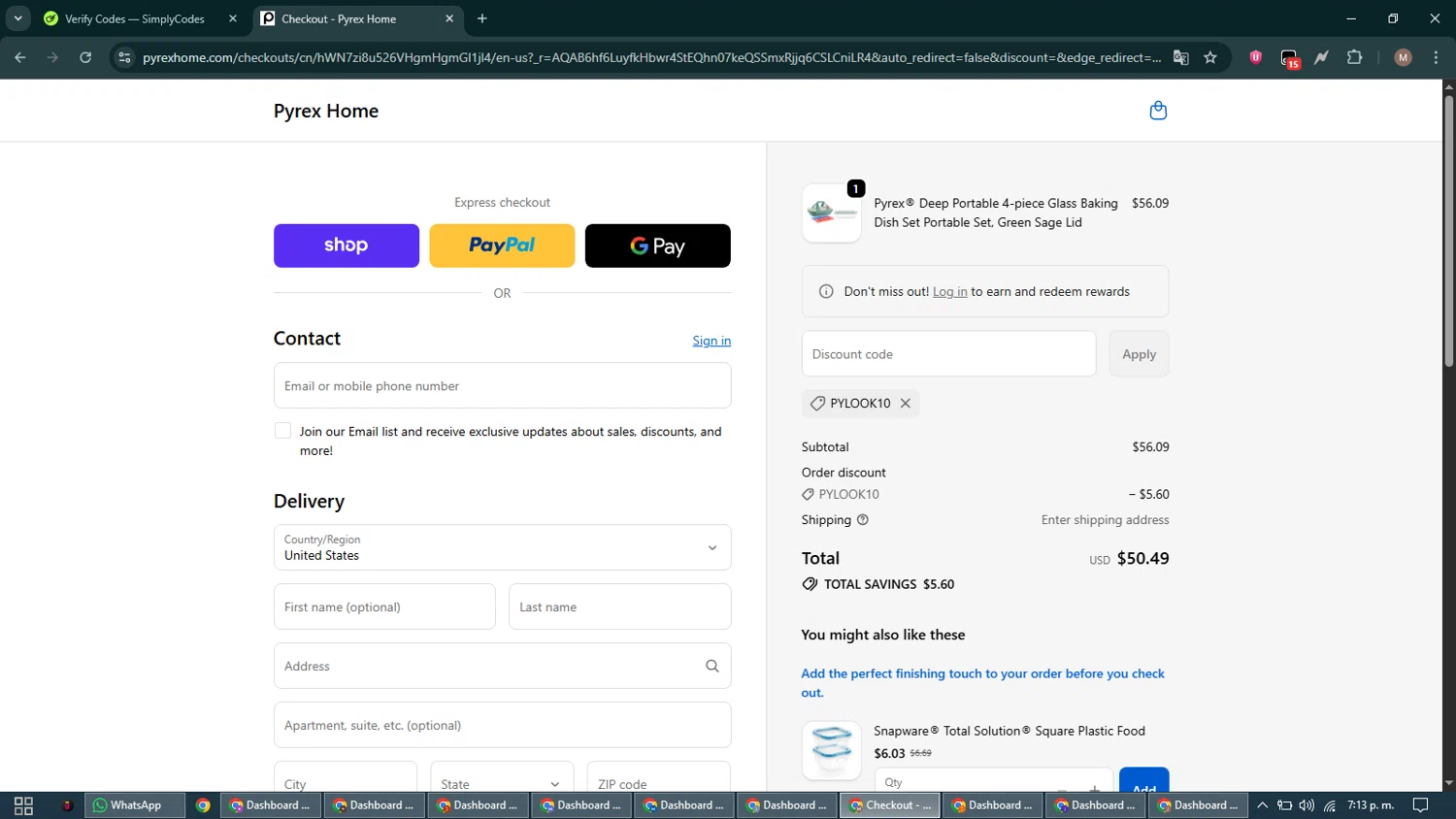
Task: Click the Sign in link
Action: tap(711, 341)
